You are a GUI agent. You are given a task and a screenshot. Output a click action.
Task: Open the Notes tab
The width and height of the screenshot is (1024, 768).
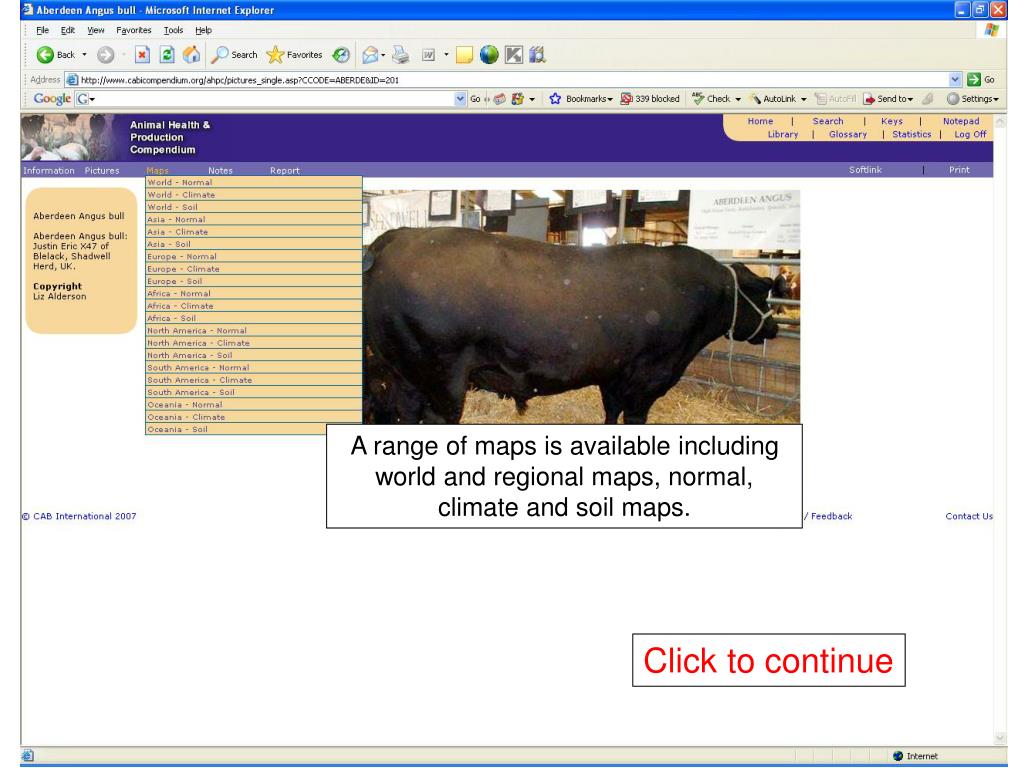tap(220, 170)
